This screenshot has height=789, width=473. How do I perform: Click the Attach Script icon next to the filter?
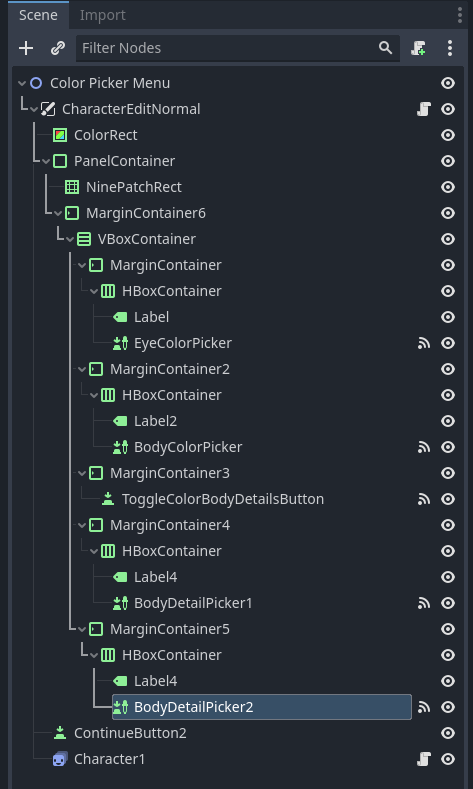coord(419,48)
